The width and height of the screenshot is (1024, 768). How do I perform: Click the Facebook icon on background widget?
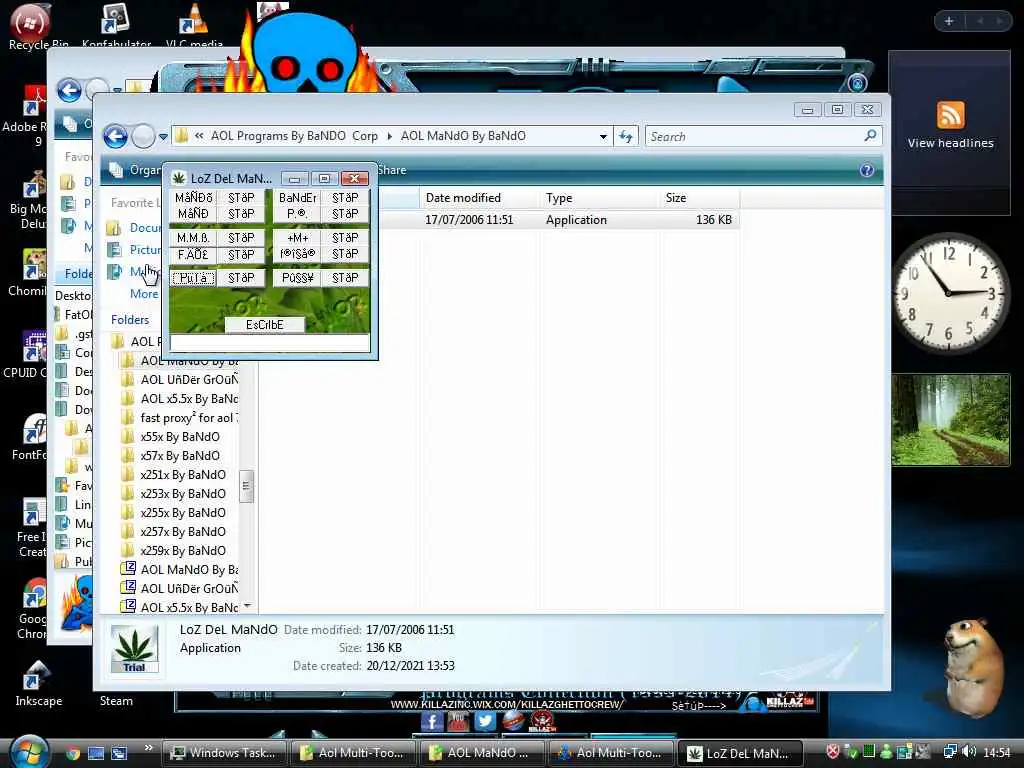tap(432, 721)
